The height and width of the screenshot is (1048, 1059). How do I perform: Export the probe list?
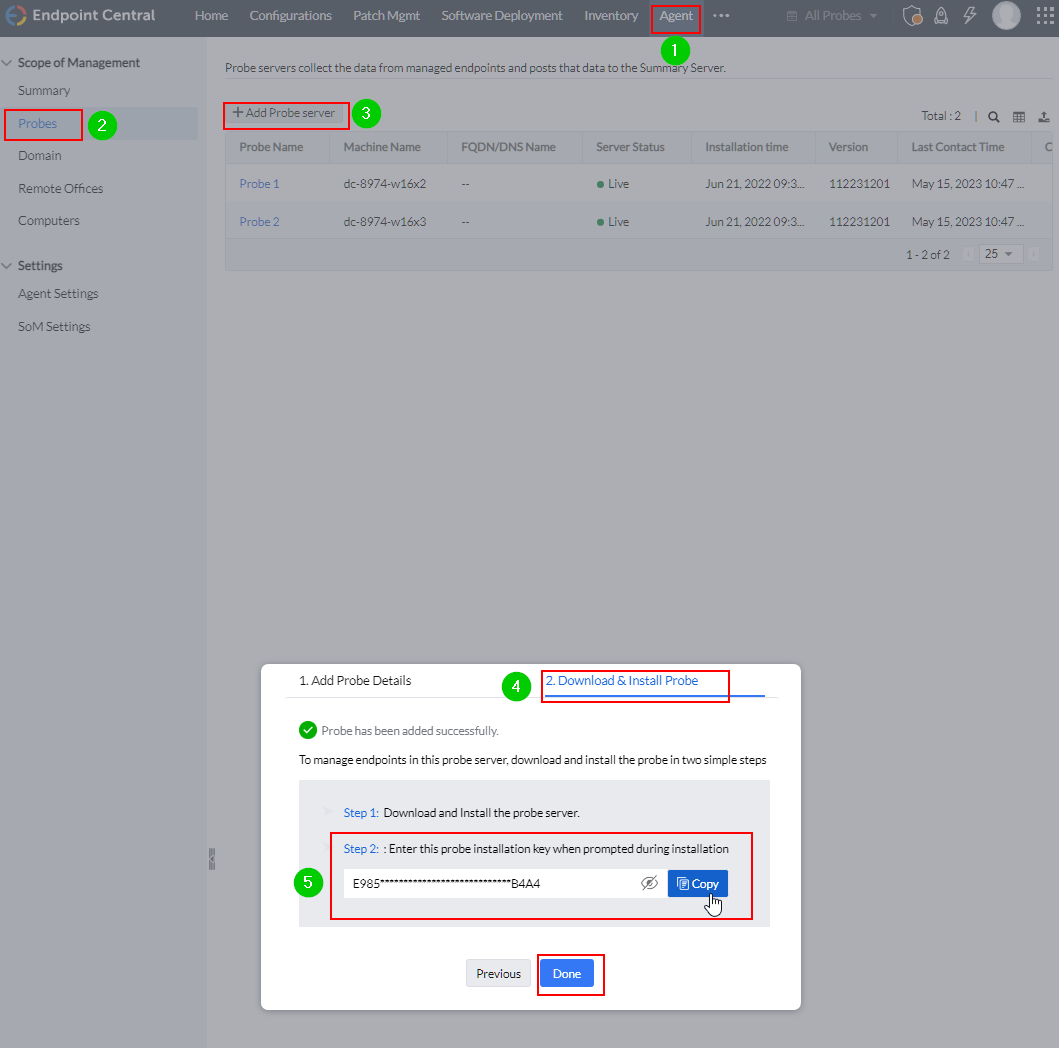coord(1043,117)
